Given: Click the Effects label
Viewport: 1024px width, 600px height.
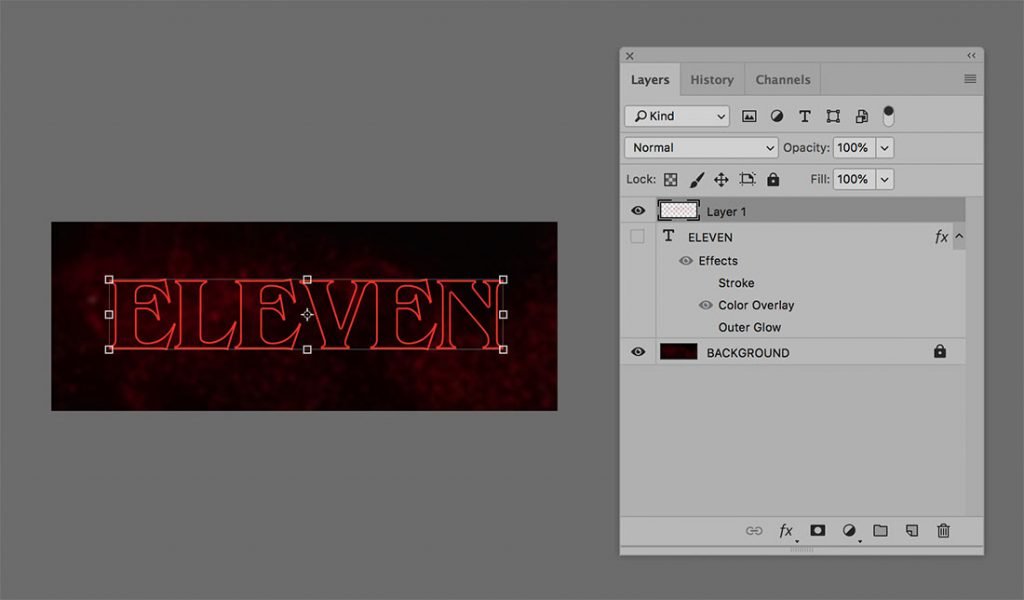Looking at the screenshot, I should [718, 261].
